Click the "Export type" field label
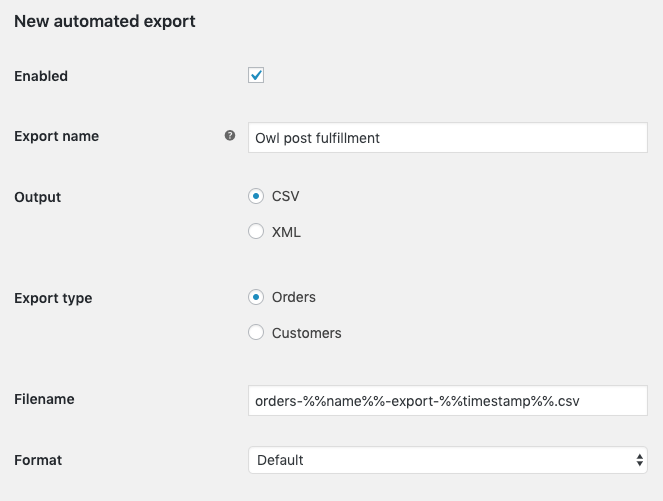The image size is (663, 501). [x=54, y=298]
